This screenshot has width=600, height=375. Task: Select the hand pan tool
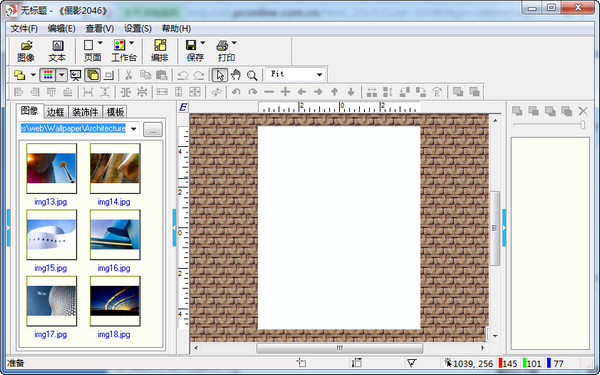[236, 75]
